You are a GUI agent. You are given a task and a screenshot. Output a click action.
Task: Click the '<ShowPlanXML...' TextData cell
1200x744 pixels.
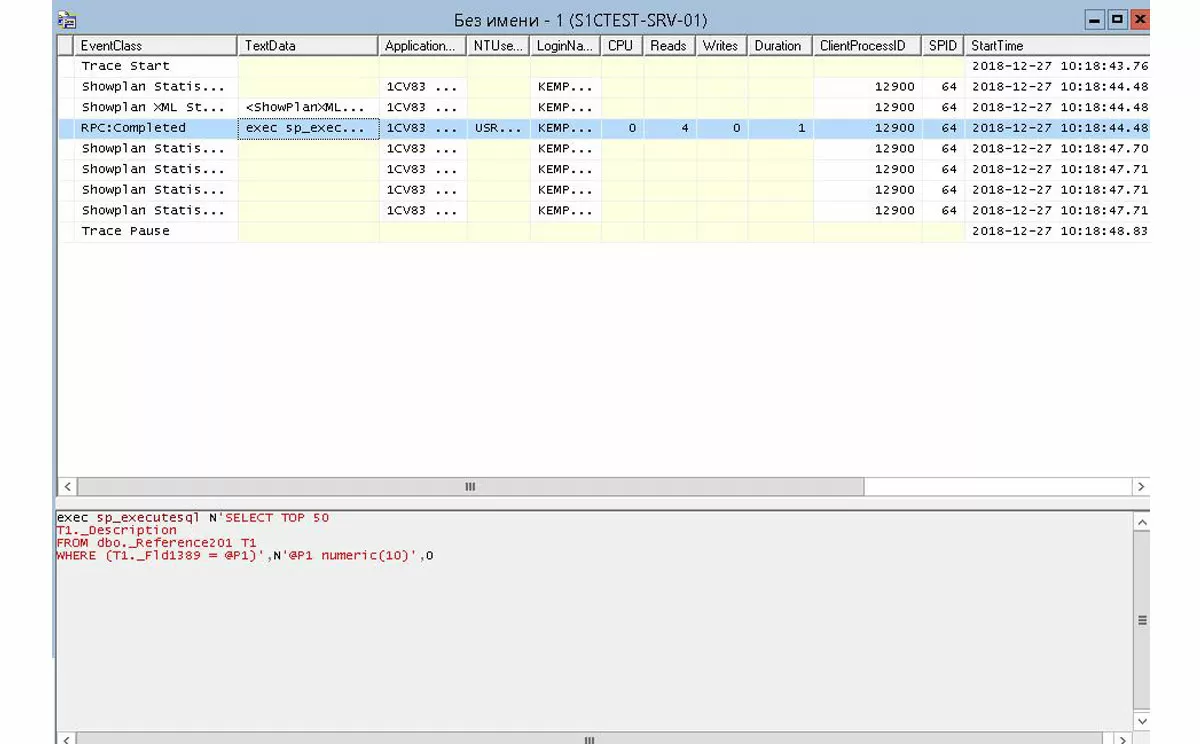click(309, 107)
